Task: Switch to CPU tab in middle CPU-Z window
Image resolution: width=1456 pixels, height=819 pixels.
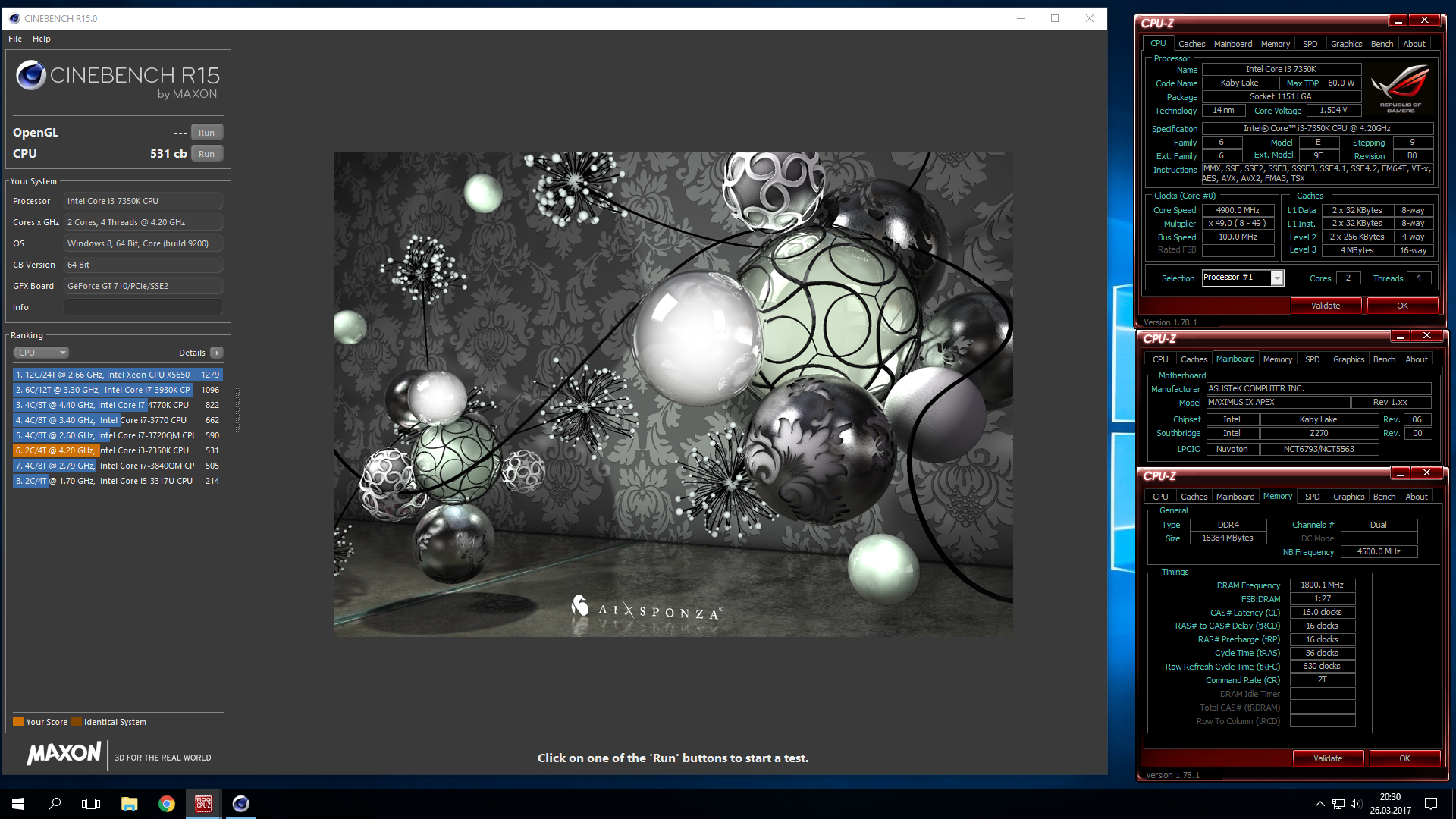Action: (x=1160, y=359)
